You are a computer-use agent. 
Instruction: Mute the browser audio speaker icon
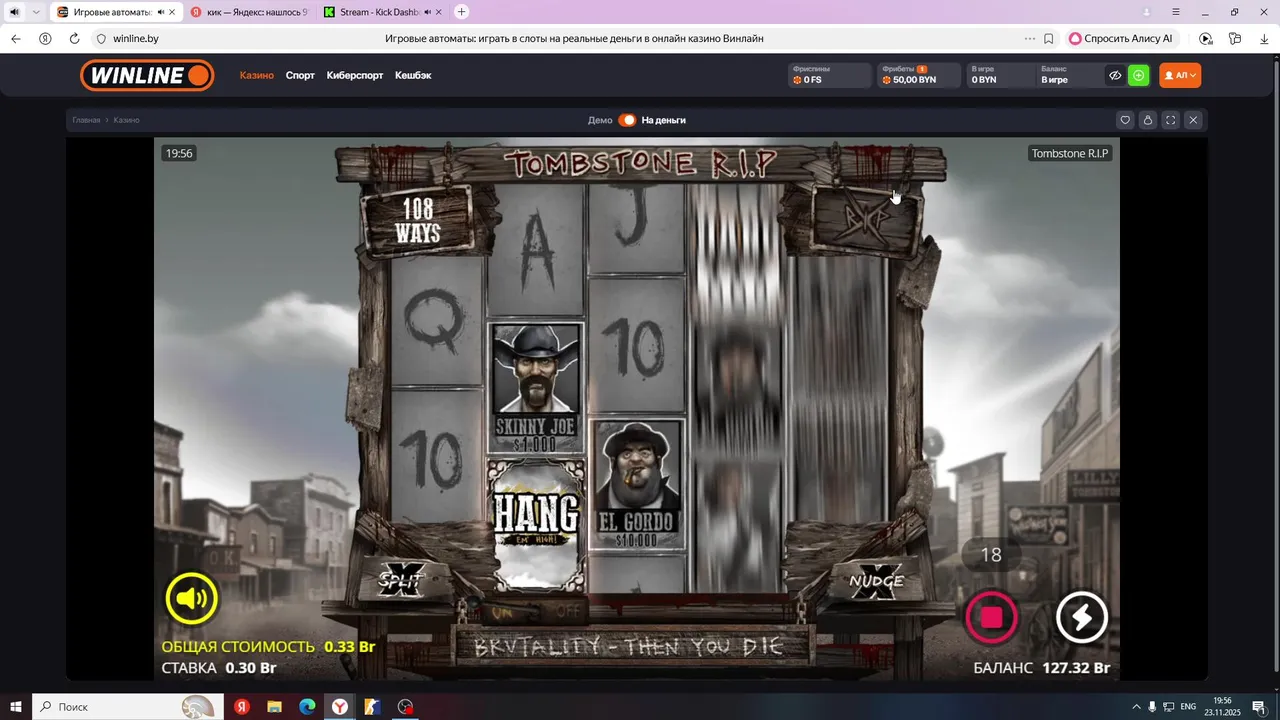click(14, 12)
